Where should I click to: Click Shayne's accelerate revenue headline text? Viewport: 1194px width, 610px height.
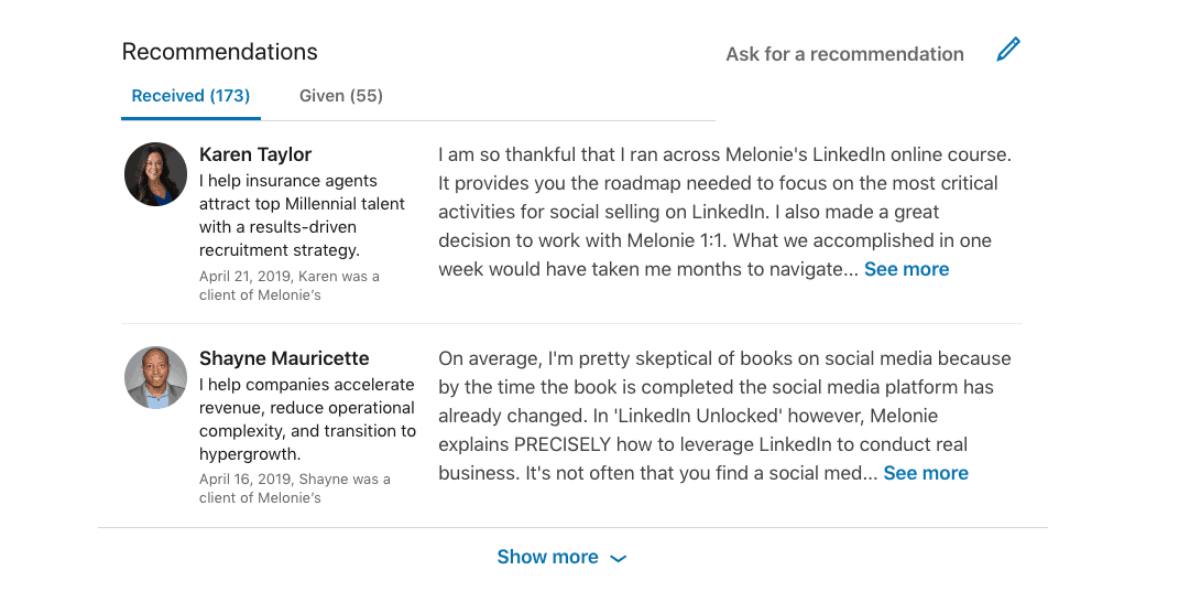(308, 420)
